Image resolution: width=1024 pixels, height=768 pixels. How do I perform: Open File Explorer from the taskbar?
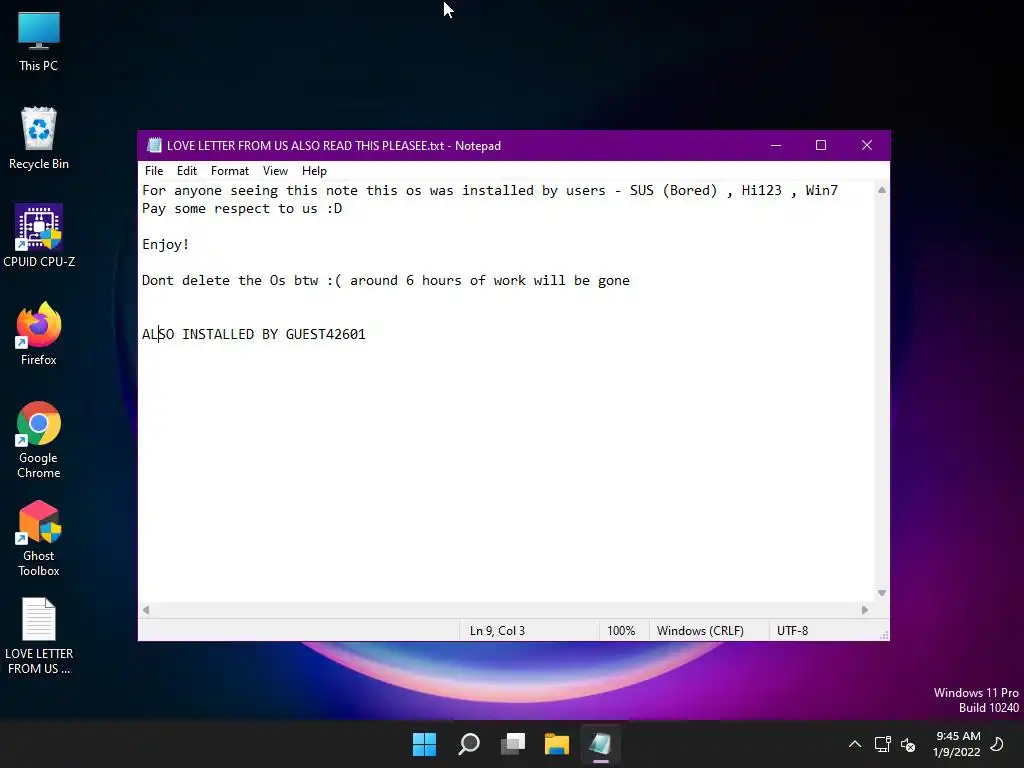click(557, 744)
